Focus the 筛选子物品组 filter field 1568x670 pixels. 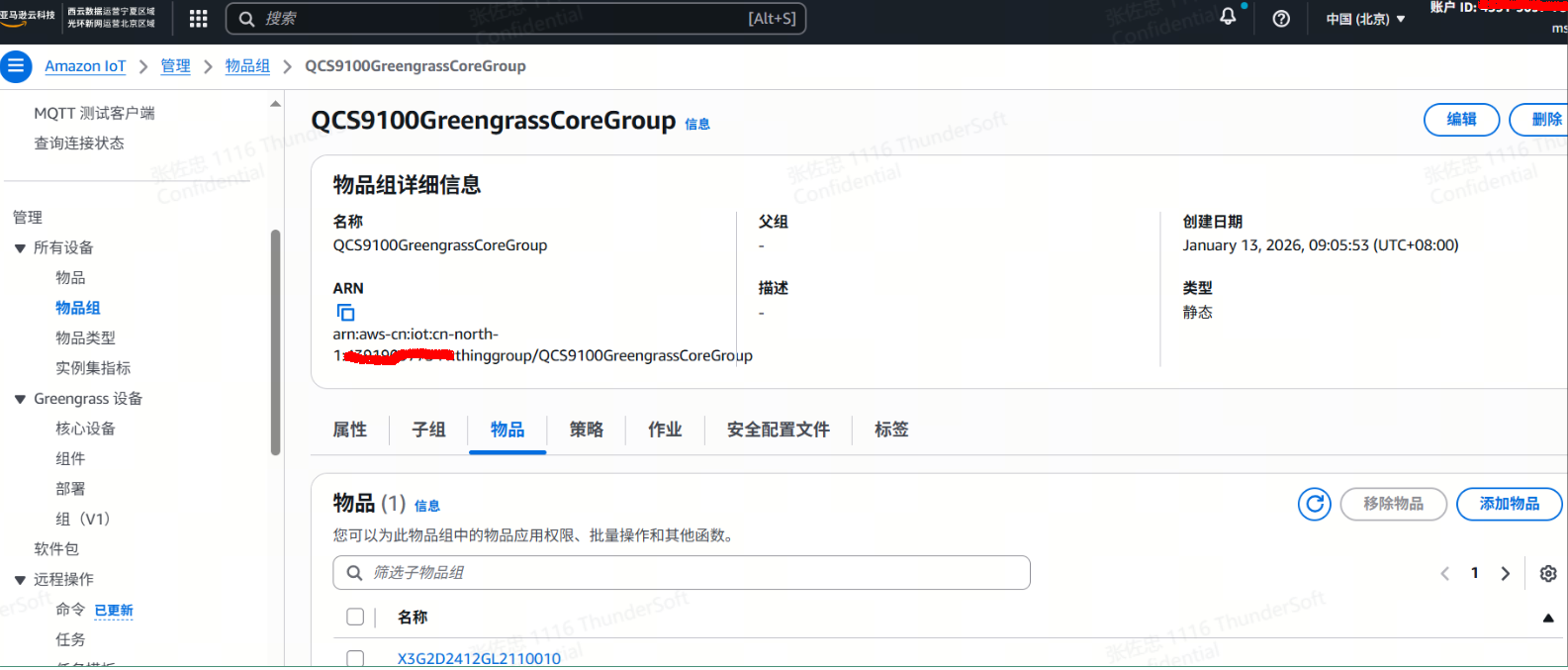click(682, 573)
